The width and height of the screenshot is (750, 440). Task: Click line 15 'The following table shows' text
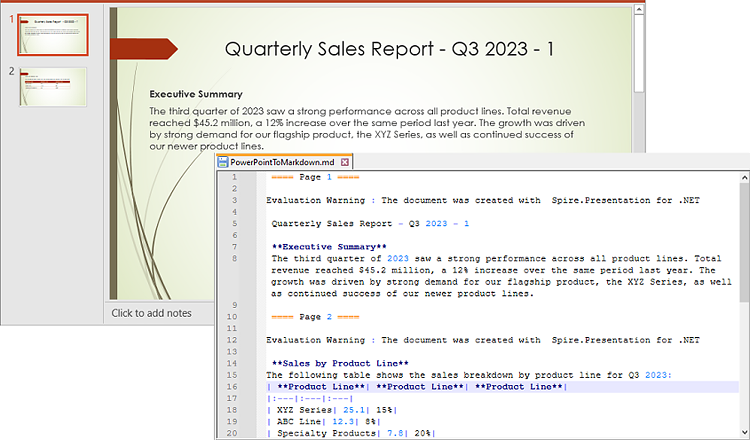pyautogui.click(x=469, y=375)
